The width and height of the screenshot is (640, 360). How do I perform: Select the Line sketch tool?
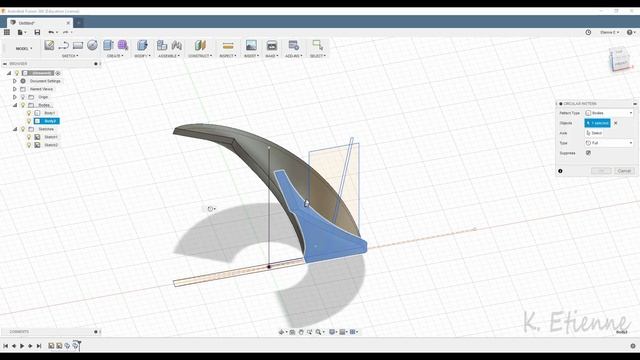(64, 45)
